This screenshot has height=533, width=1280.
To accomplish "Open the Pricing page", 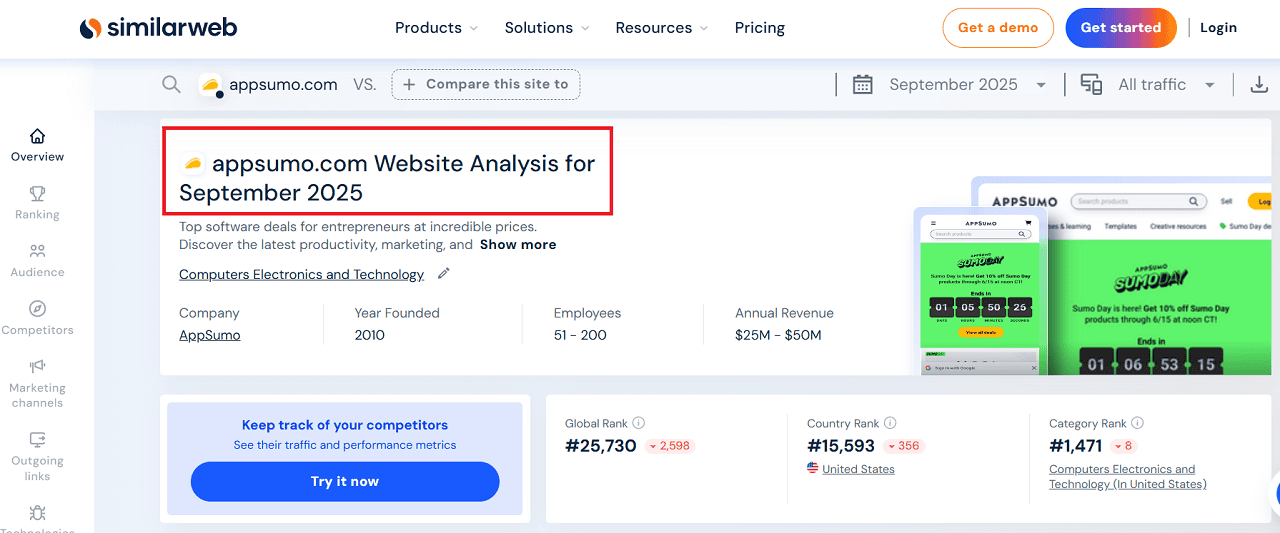I will point(760,28).
